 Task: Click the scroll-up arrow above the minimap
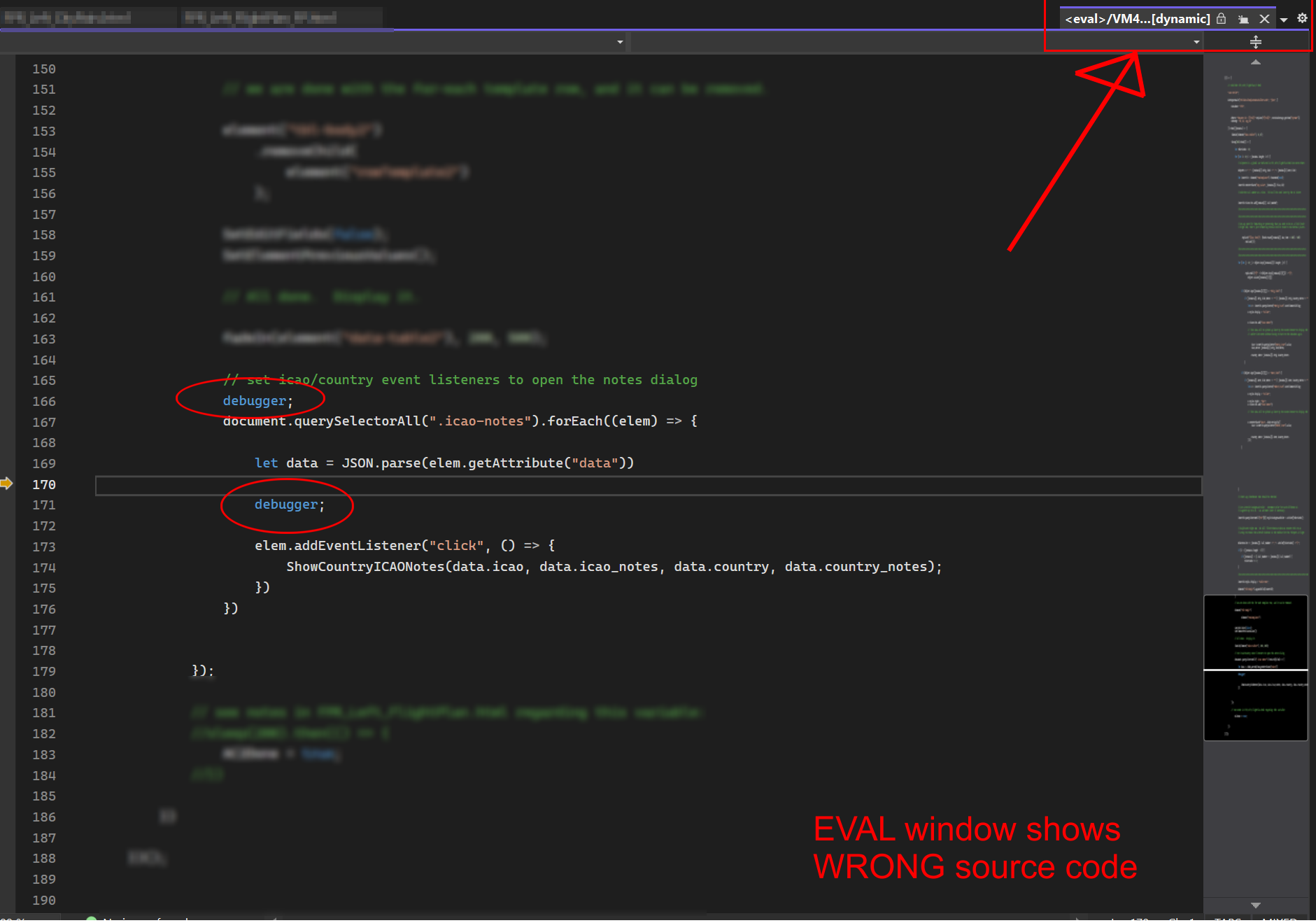tap(1254, 62)
